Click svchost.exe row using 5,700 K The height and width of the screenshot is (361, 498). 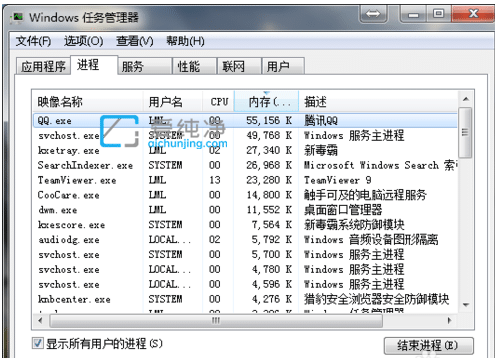tap(245, 254)
